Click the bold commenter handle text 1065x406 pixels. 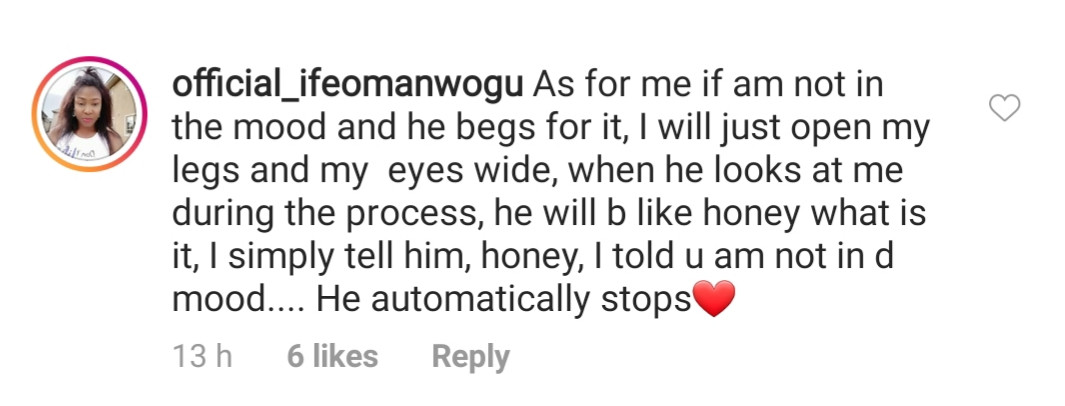pyautogui.click(x=347, y=86)
